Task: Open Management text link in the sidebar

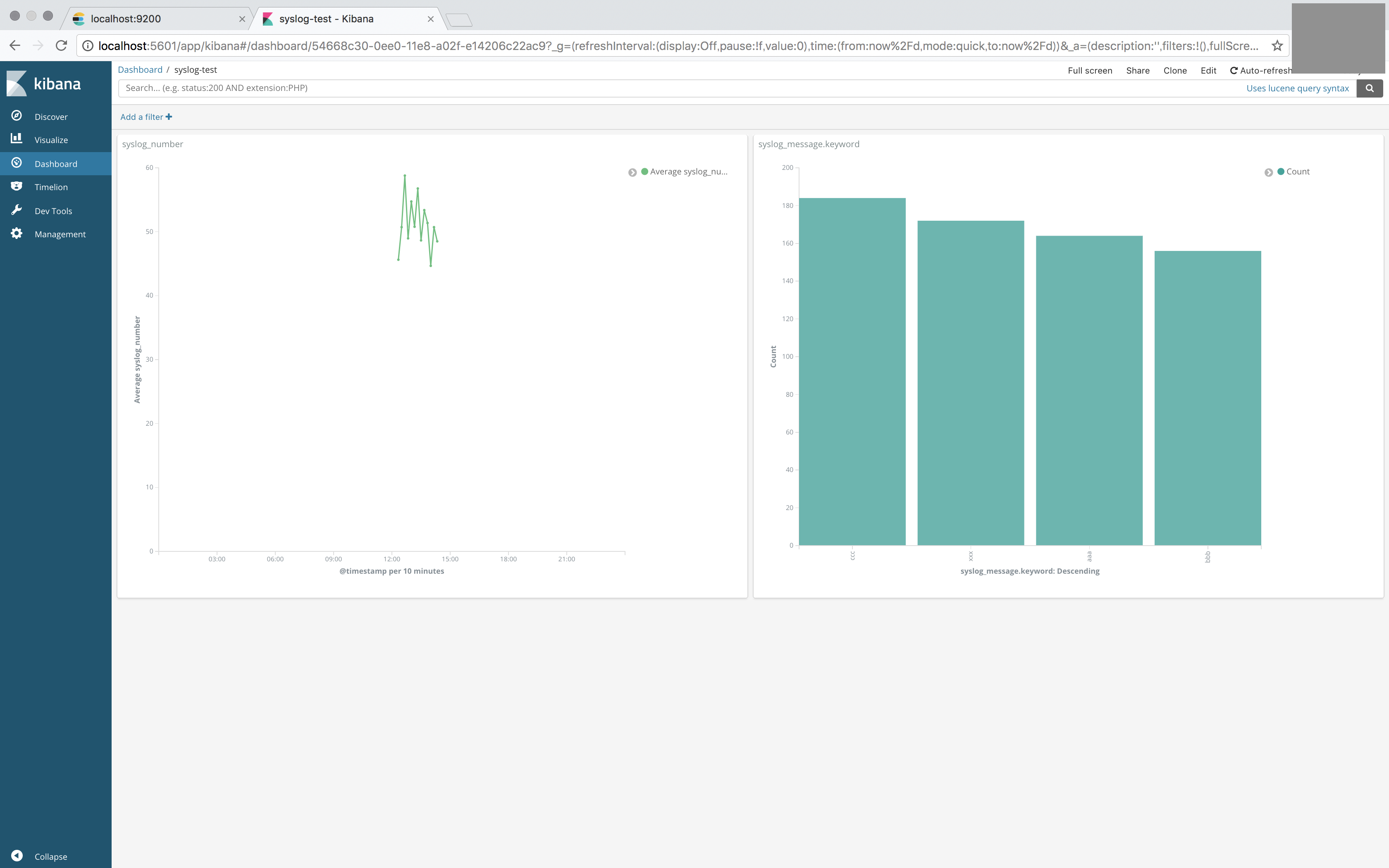Action: click(60, 234)
